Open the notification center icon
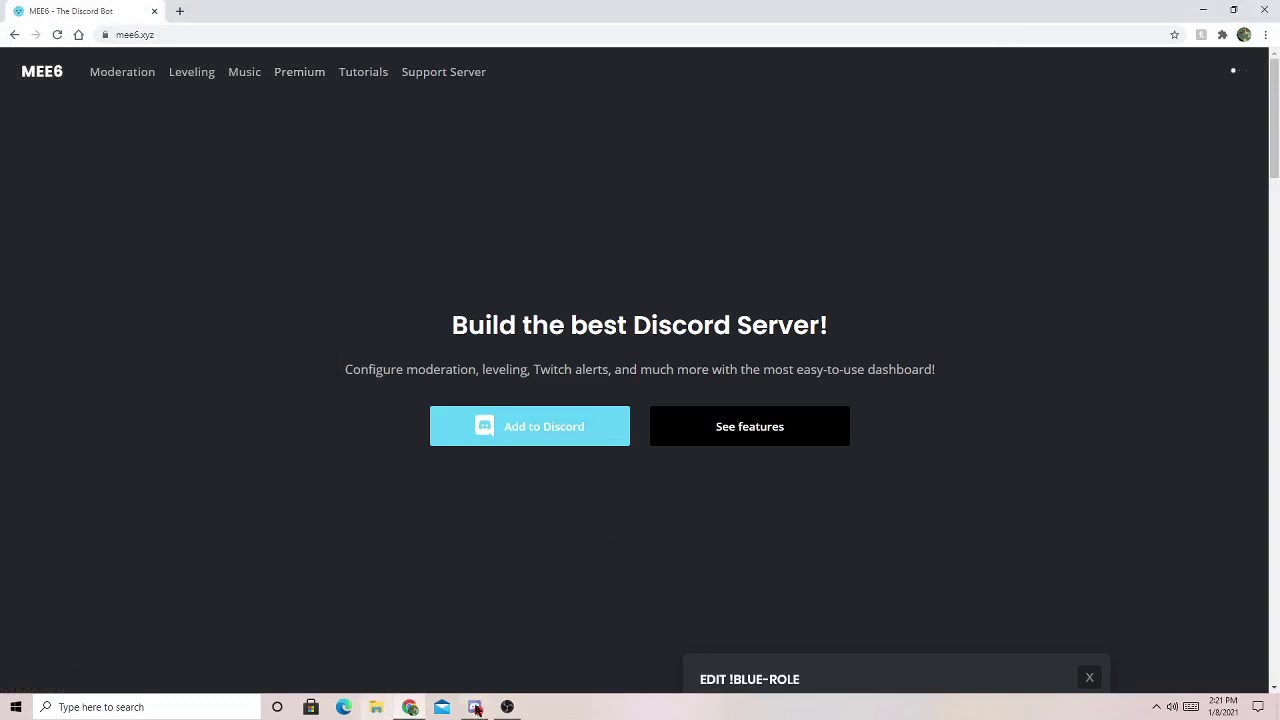1280x720 pixels. [1258, 707]
